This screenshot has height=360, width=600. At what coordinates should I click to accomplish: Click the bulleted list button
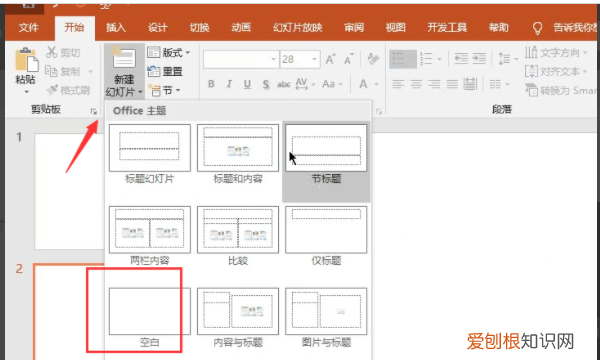pos(403,59)
